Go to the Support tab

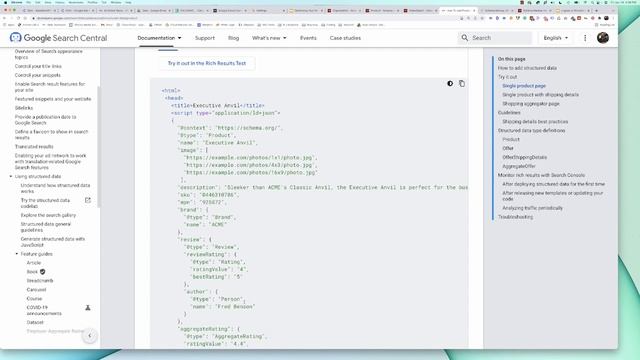204,38
